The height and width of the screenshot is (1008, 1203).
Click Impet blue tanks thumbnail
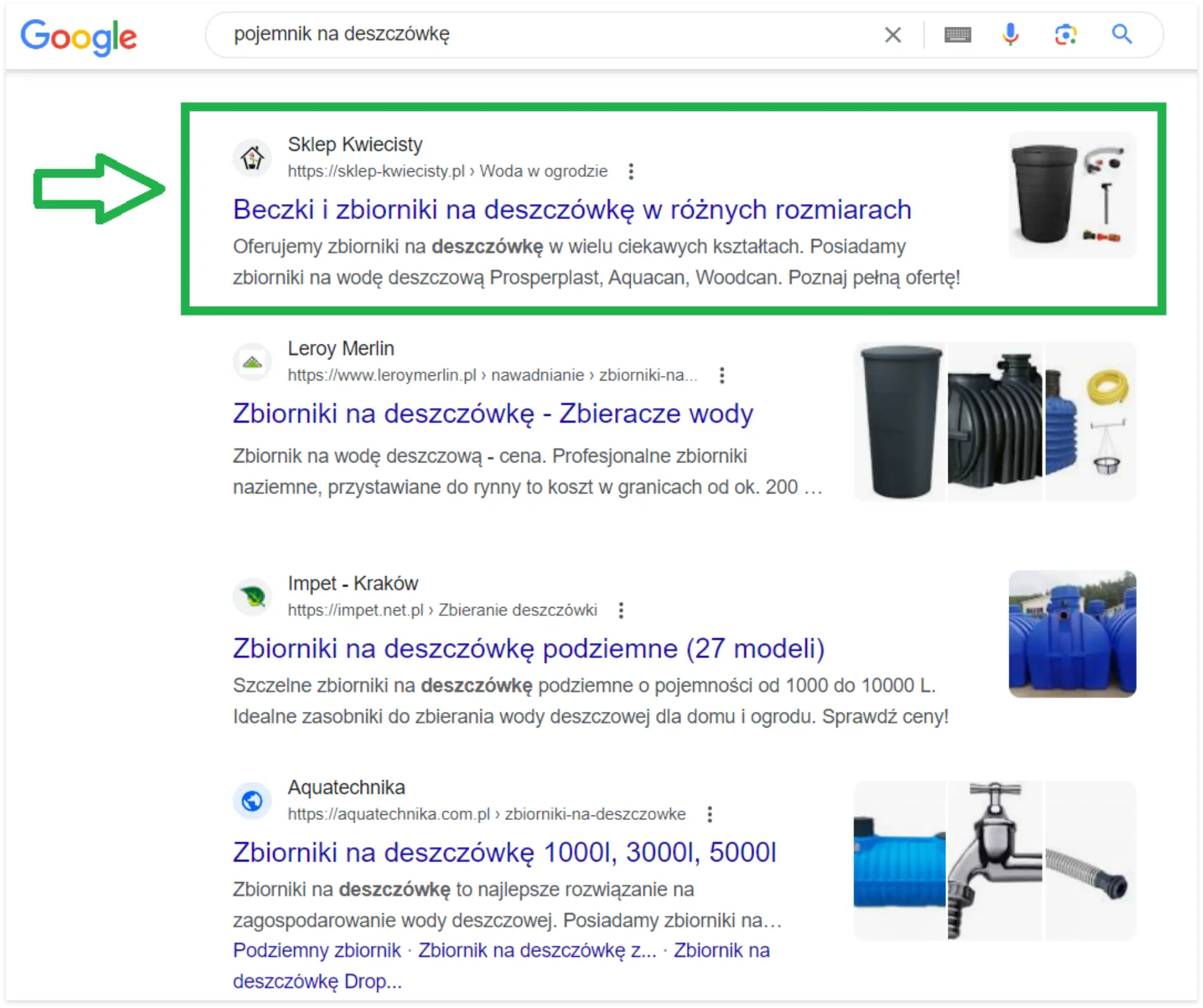click(x=1072, y=634)
